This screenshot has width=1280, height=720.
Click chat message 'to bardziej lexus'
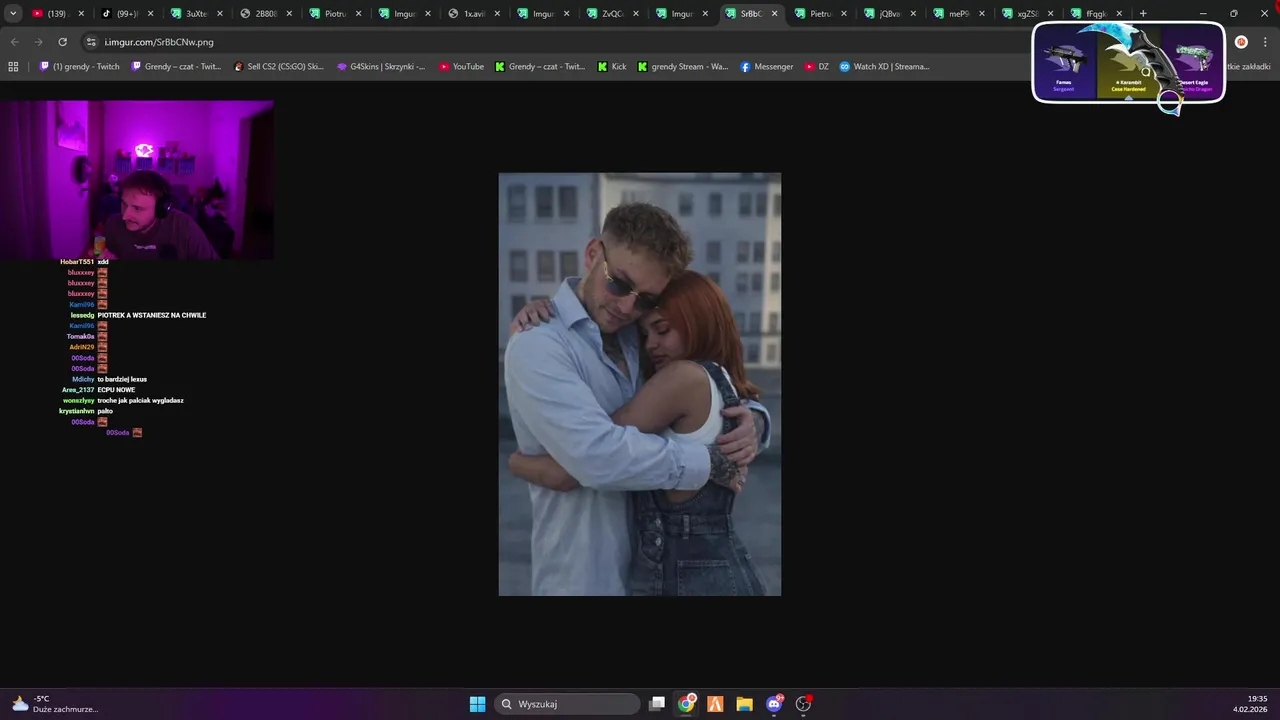[x=122, y=379]
